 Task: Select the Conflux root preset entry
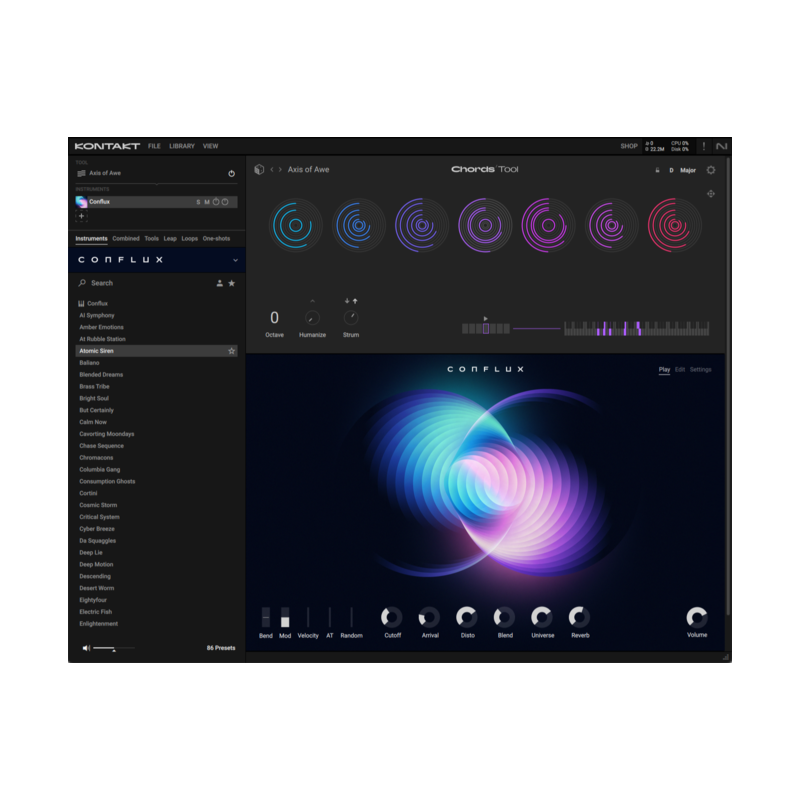pos(97,304)
